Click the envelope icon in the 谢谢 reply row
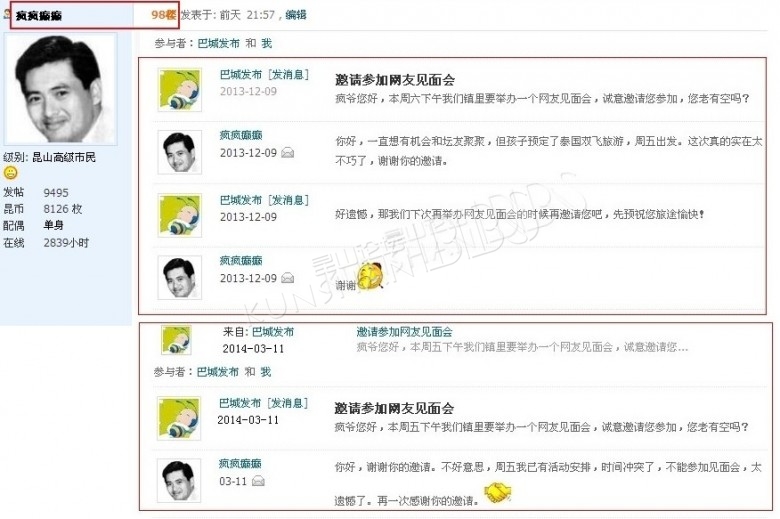 tap(288, 278)
